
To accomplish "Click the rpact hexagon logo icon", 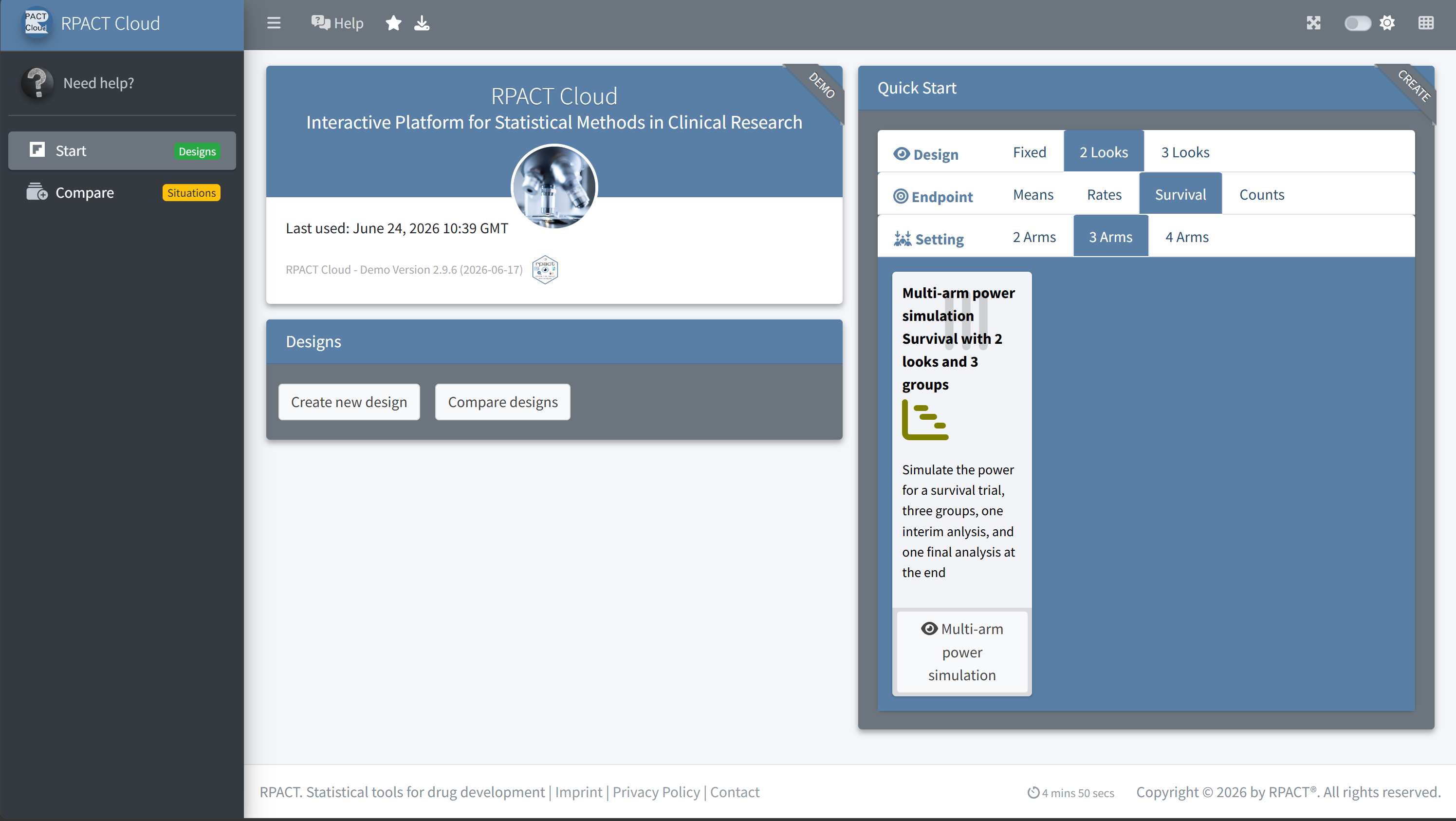I will (x=545, y=269).
